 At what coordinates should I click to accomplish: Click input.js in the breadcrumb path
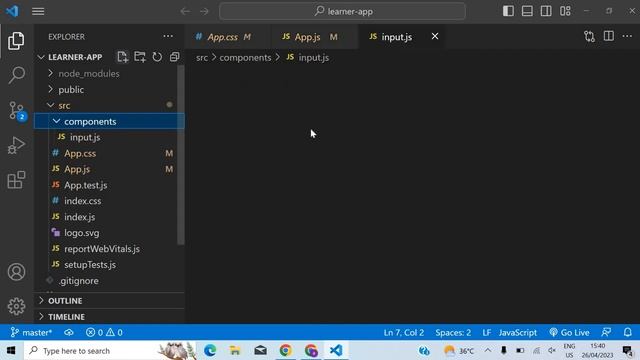313,58
